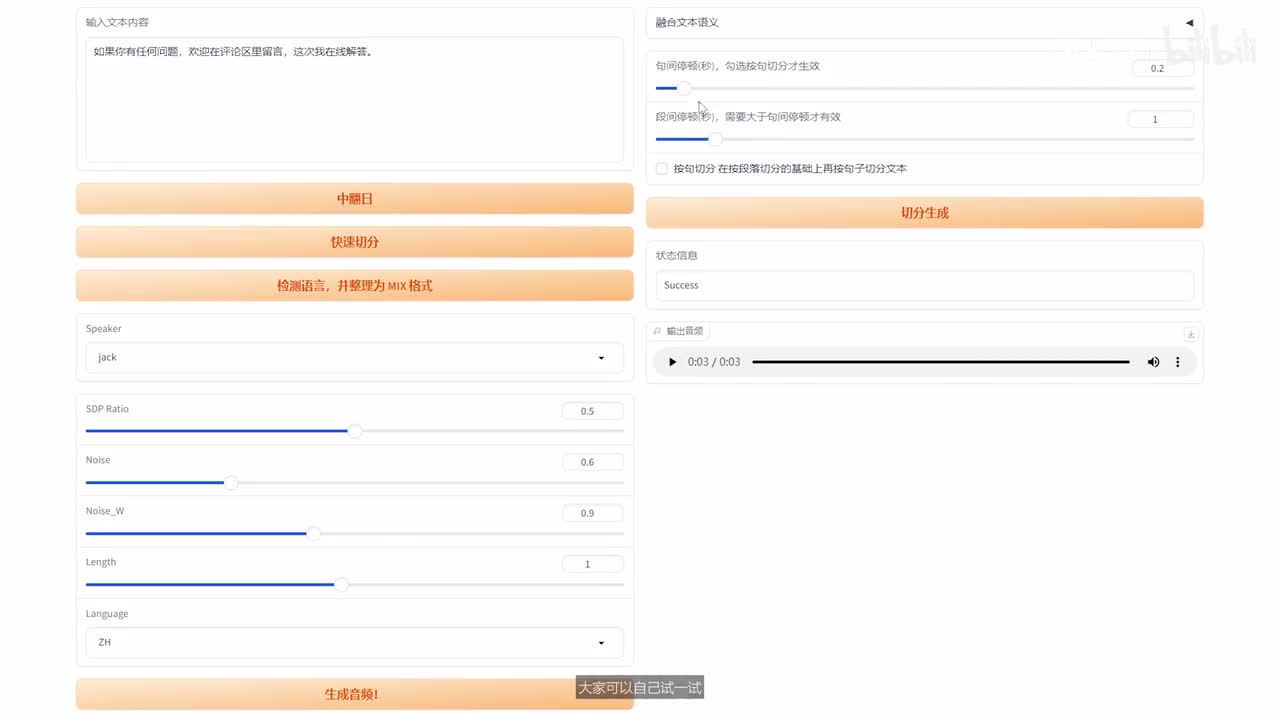The height and width of the screenshot is (720, 1280).
Task: Click the 句间停顿 value field
Action: [x=1162, y=69]
